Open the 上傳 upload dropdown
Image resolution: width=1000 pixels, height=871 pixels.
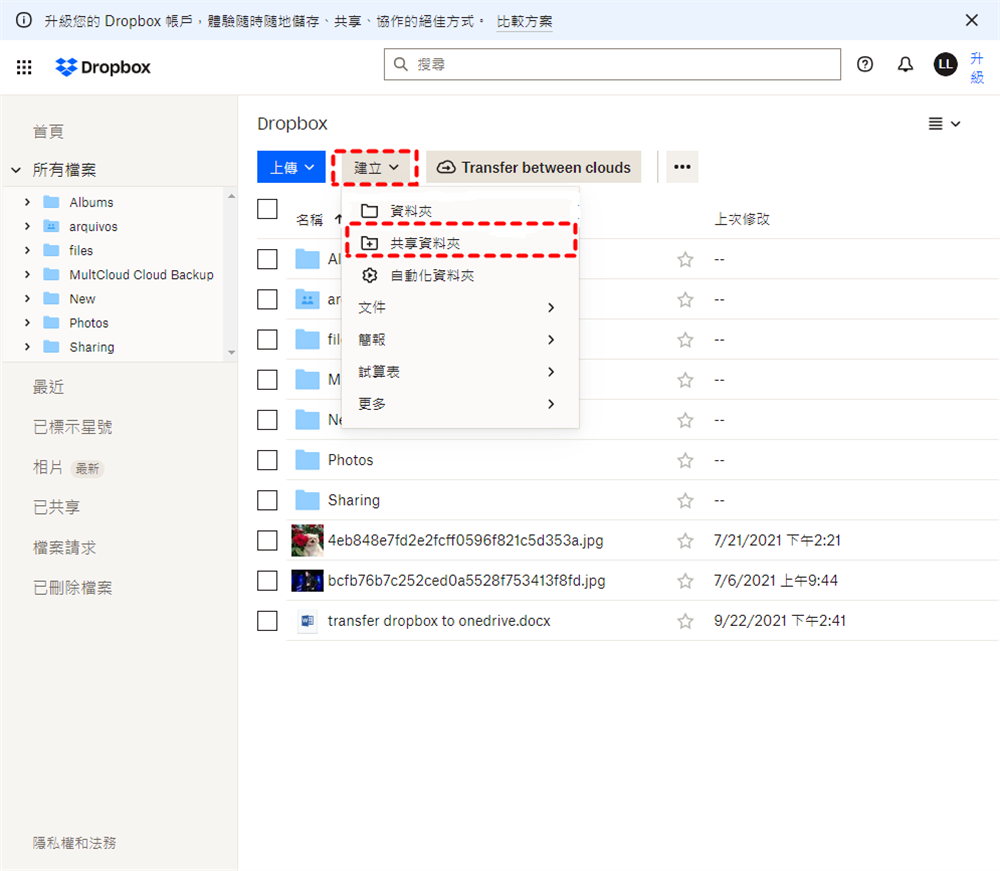click(291, 167)
